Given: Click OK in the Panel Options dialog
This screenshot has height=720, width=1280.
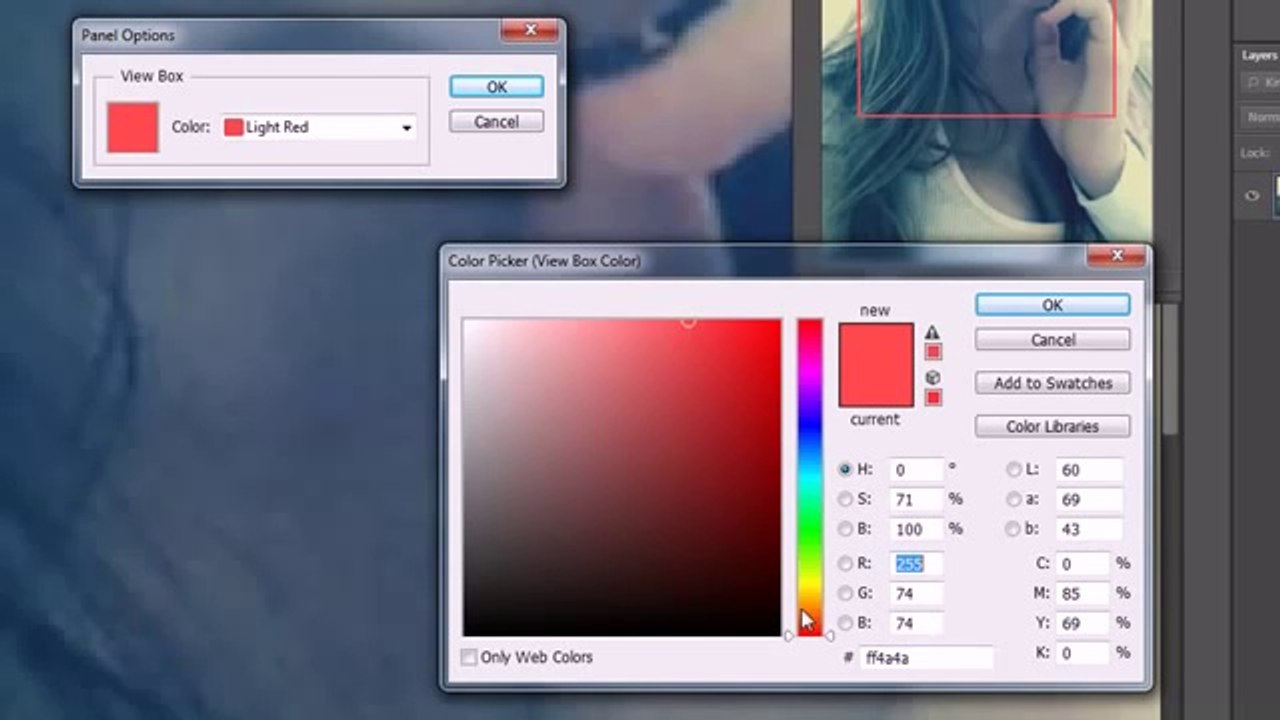Looking at the screenshot, I should [x=497, y=87].
